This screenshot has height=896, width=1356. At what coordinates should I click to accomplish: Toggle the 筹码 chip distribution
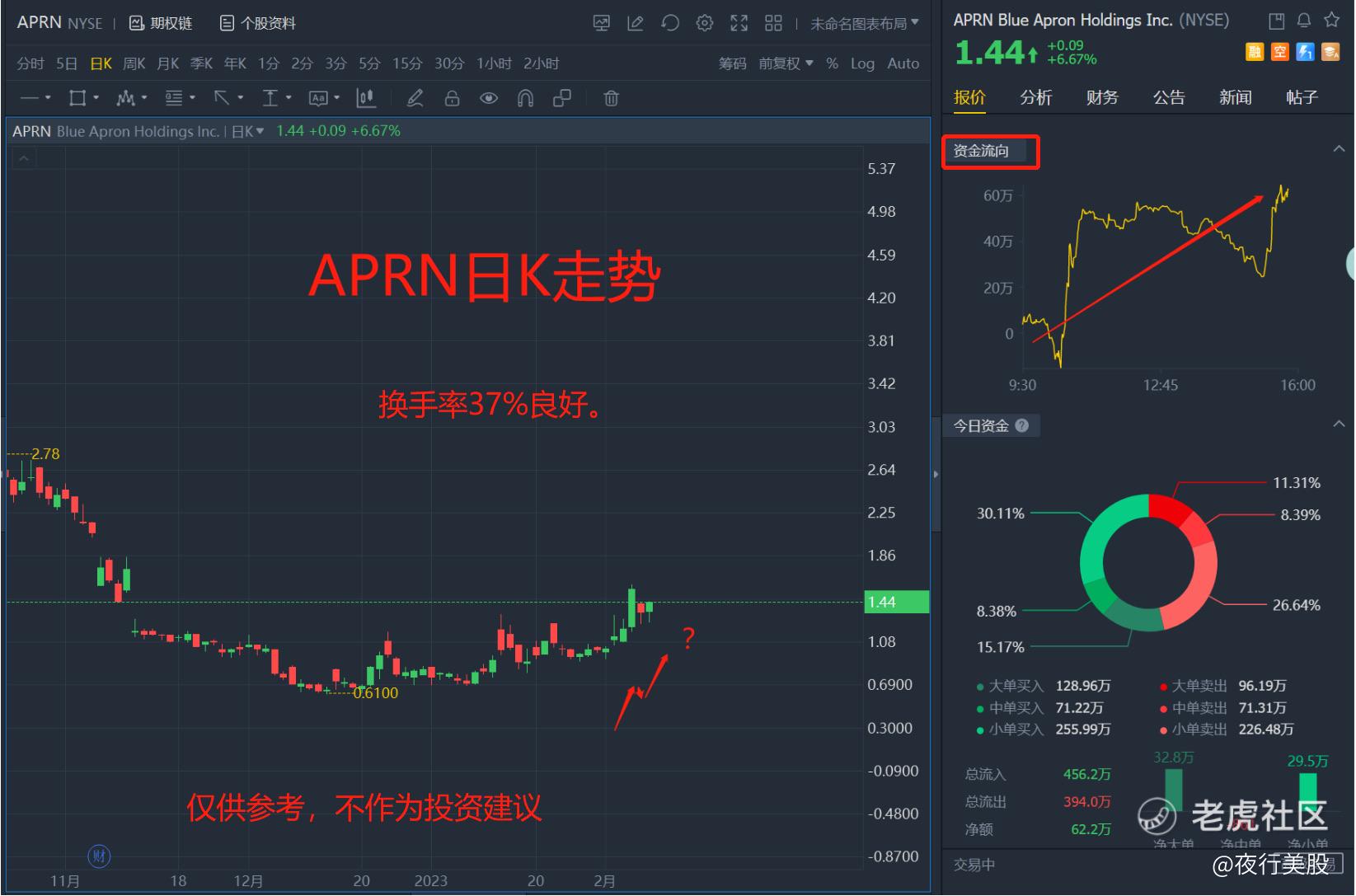[732, 63]
